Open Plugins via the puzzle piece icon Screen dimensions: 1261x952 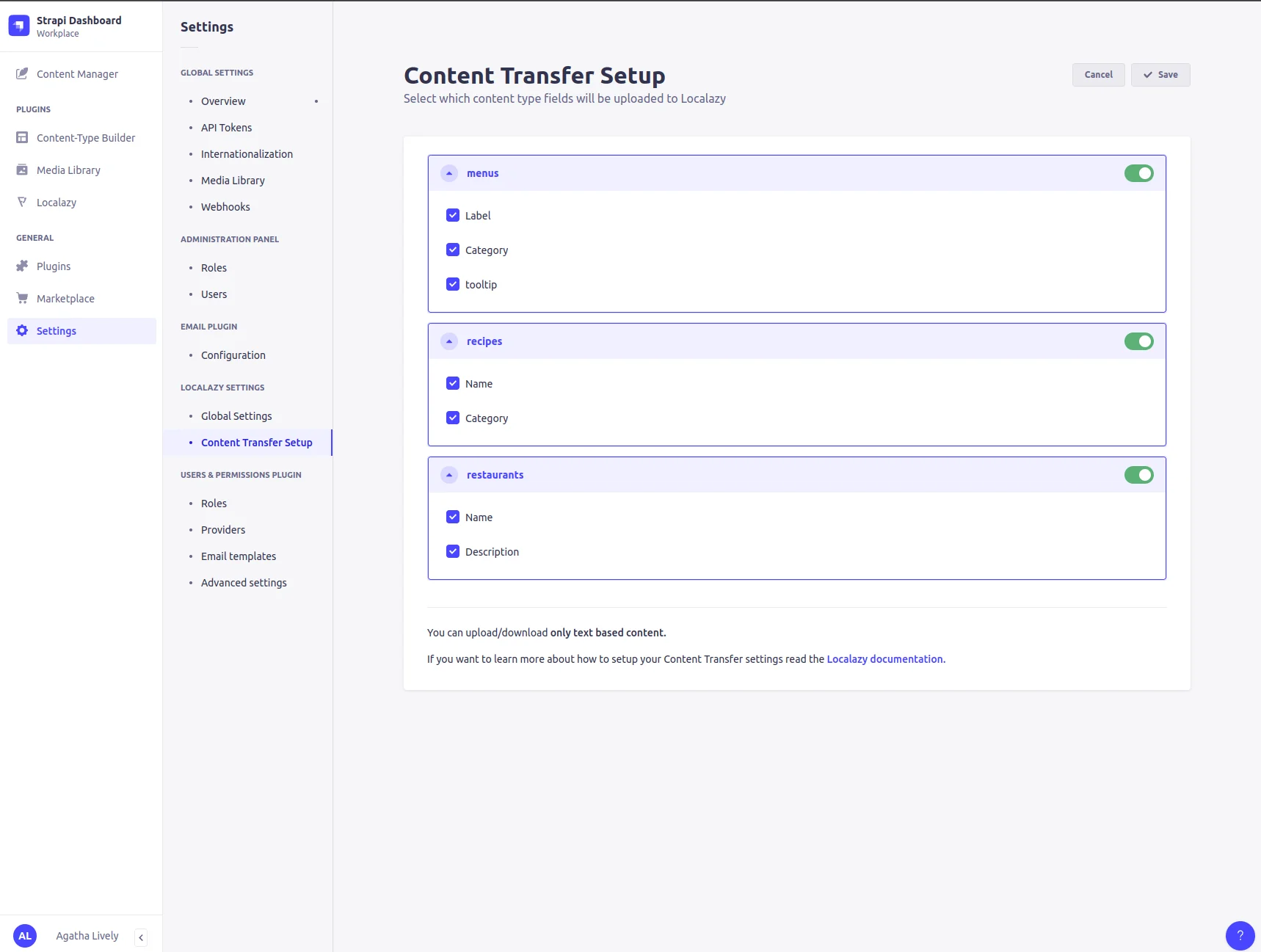point(22,266)
